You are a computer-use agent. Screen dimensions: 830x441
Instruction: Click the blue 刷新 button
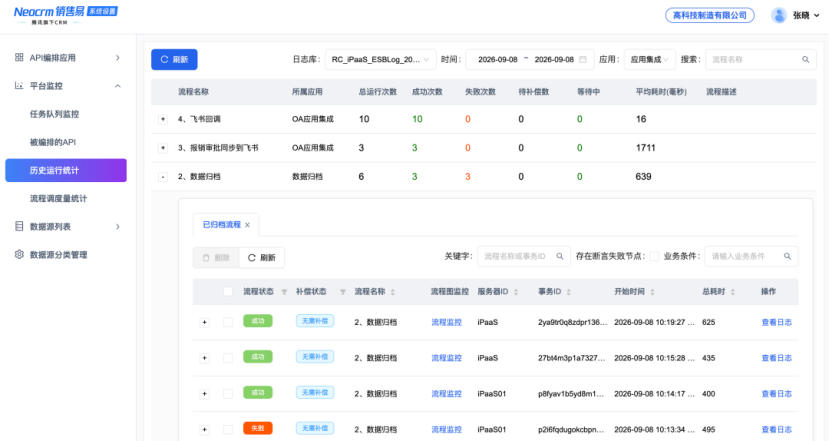[x=174, y=59]
